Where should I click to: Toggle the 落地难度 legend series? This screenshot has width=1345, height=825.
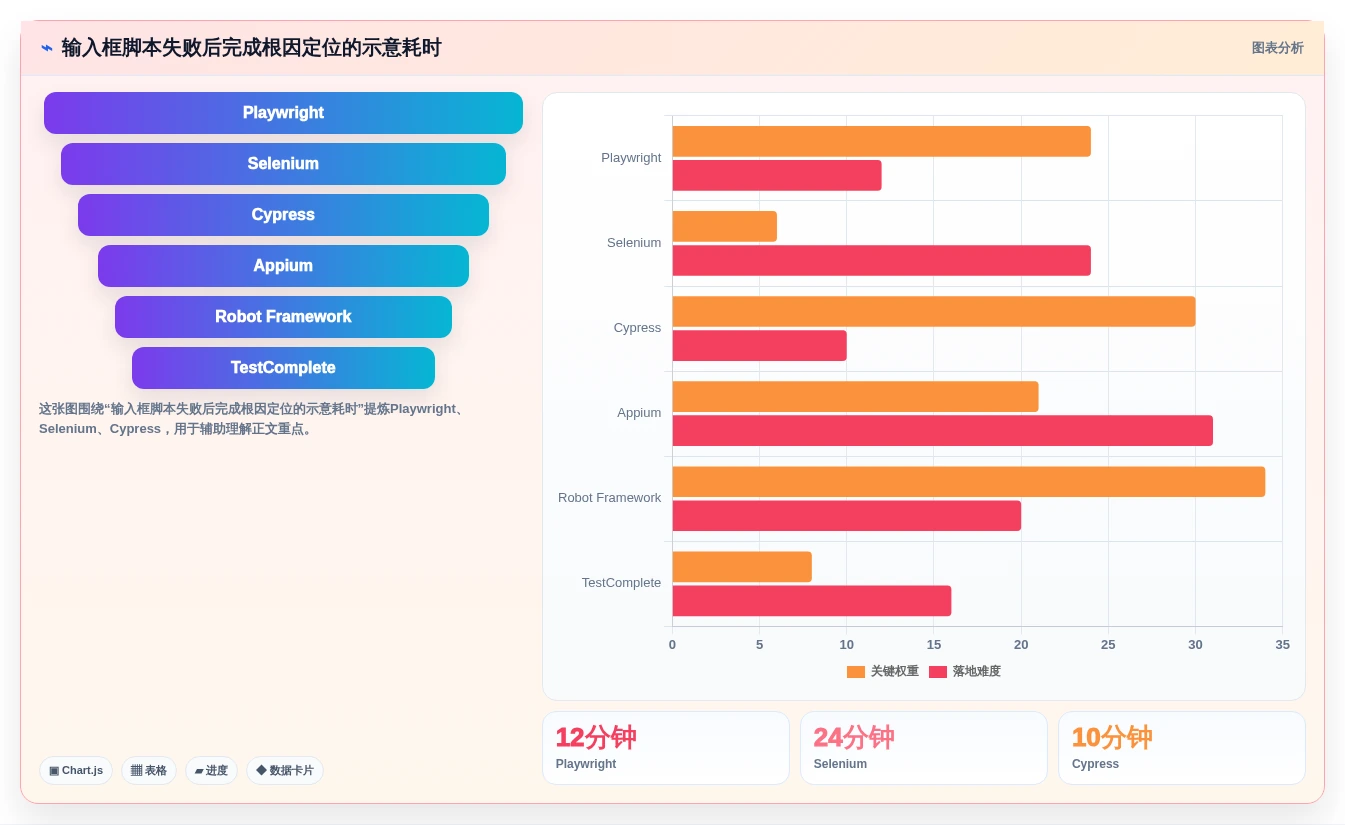(965, 671)
